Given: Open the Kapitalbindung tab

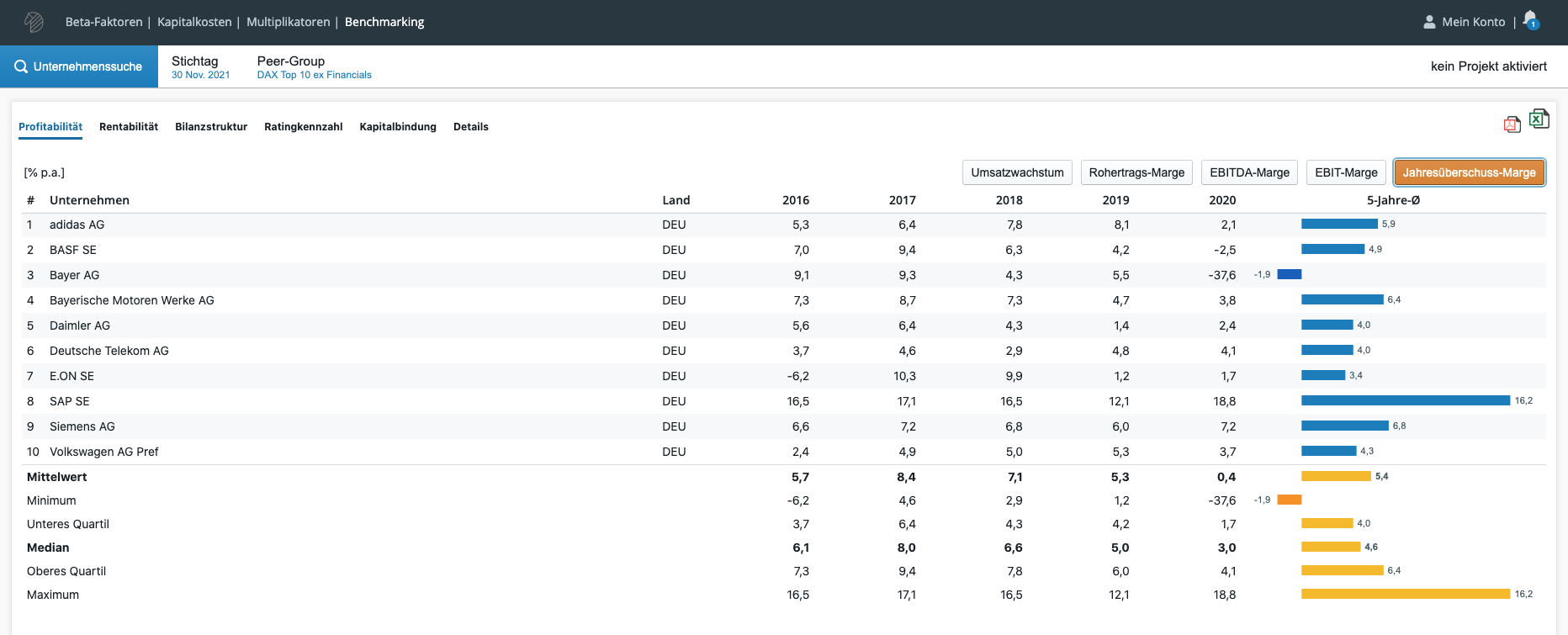Looking at the screenshot, I should (x=398, y=127).
